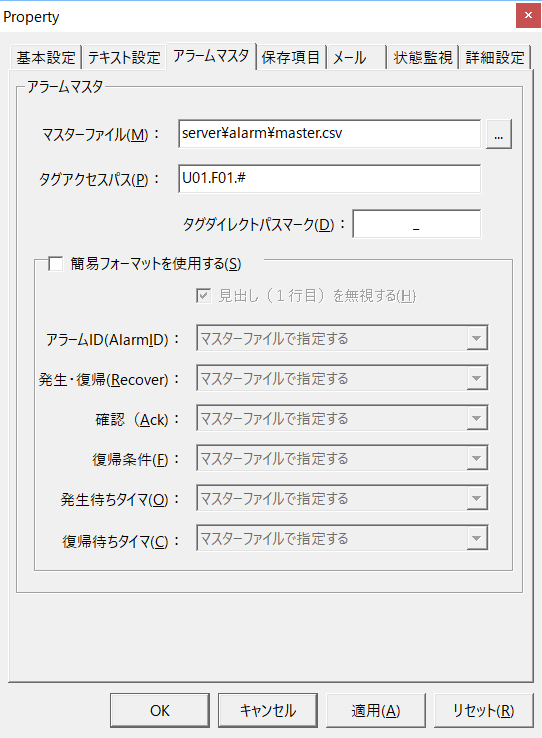Expand the 復帰待ちタイマ(C) dropdown
Viewport: 542px width, 738px height.
click(342, 538)
